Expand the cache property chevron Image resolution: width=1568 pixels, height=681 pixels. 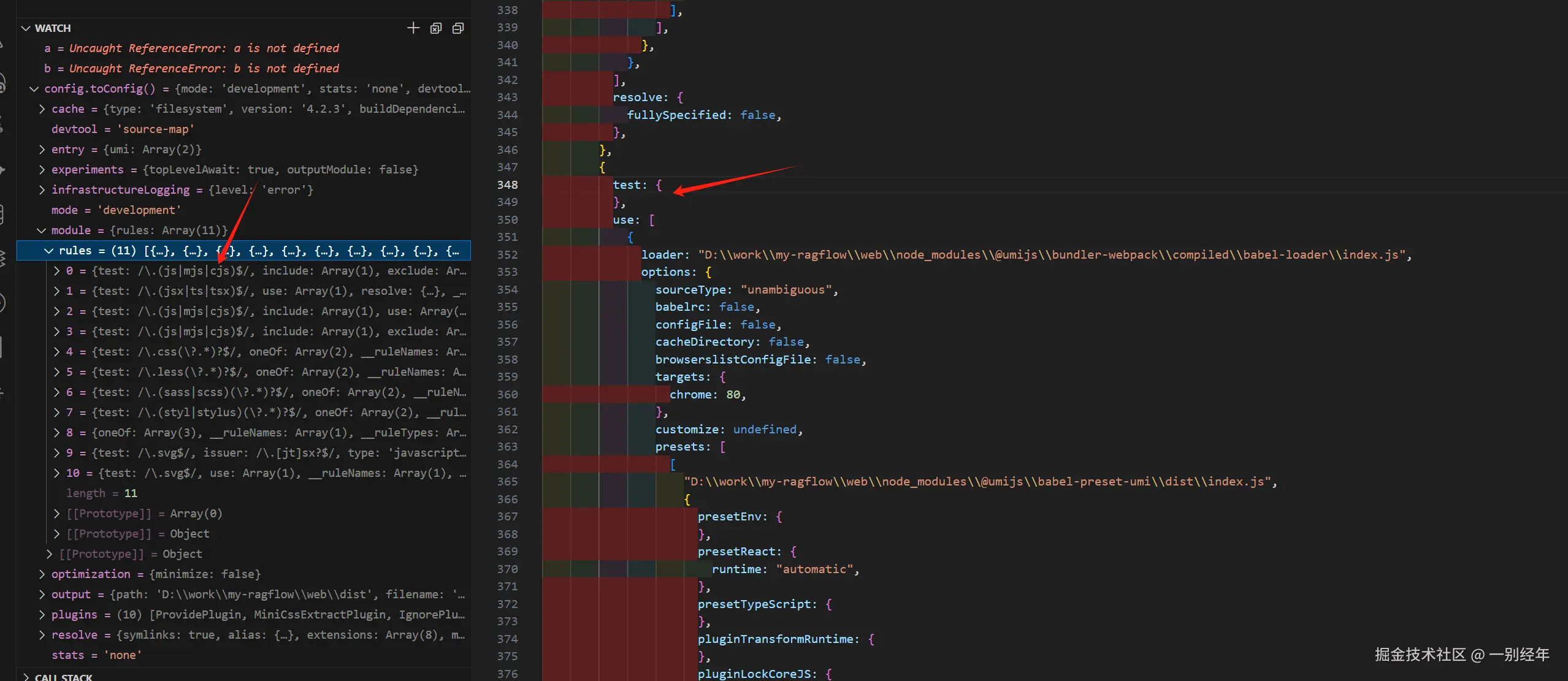42,109
